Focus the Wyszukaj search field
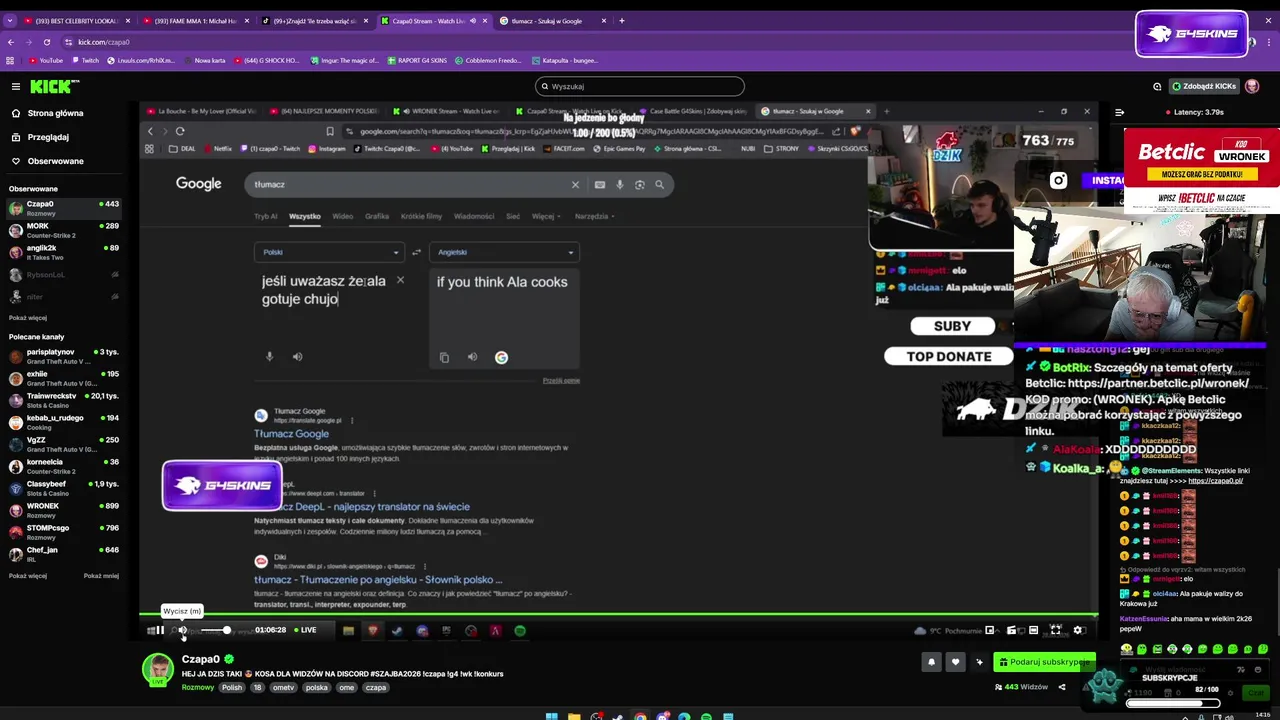The image size is (1280, 720). (640, 86)
